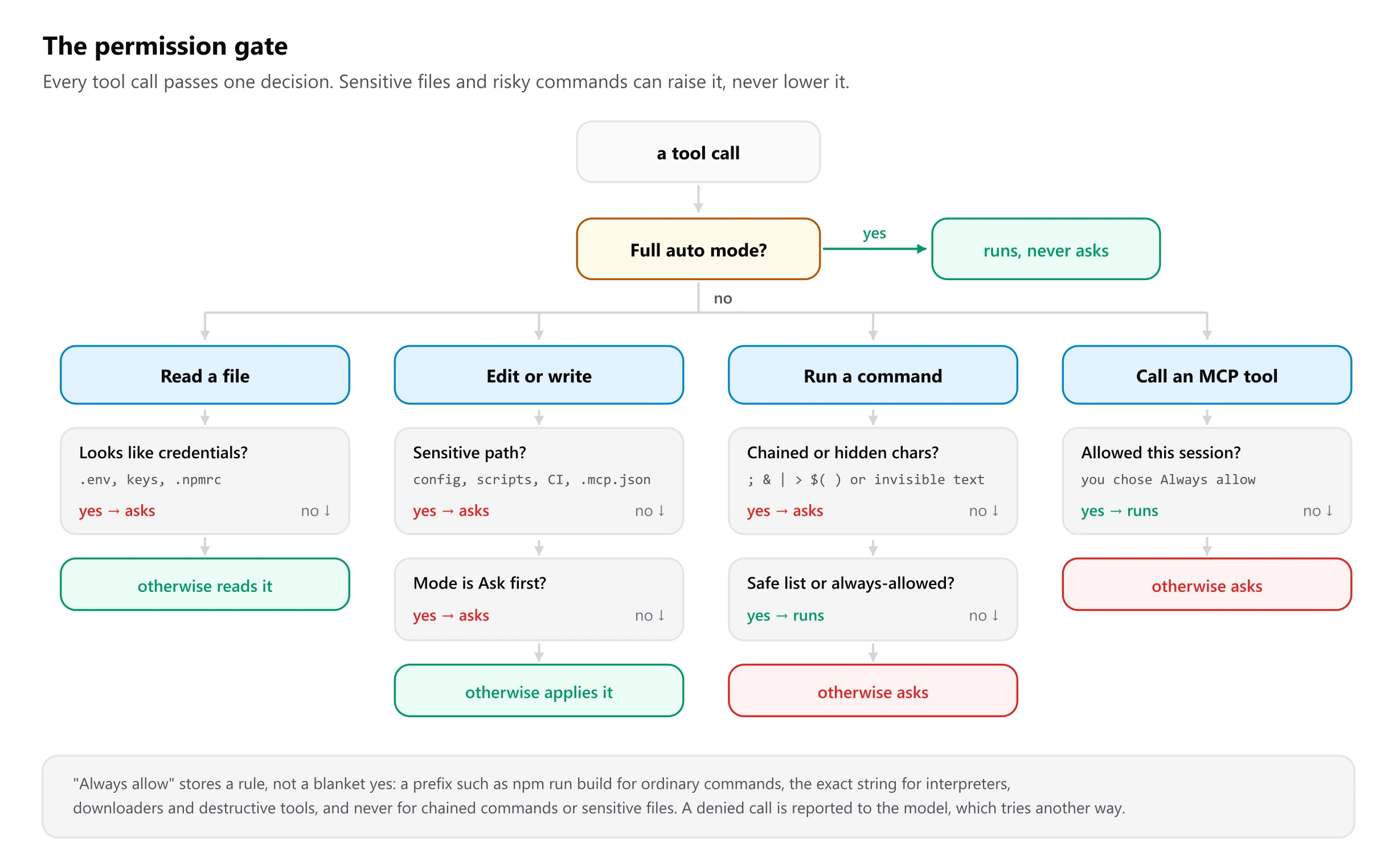
Task: Click the 'Sensitive path?' check card
Action: coord(539,481)
